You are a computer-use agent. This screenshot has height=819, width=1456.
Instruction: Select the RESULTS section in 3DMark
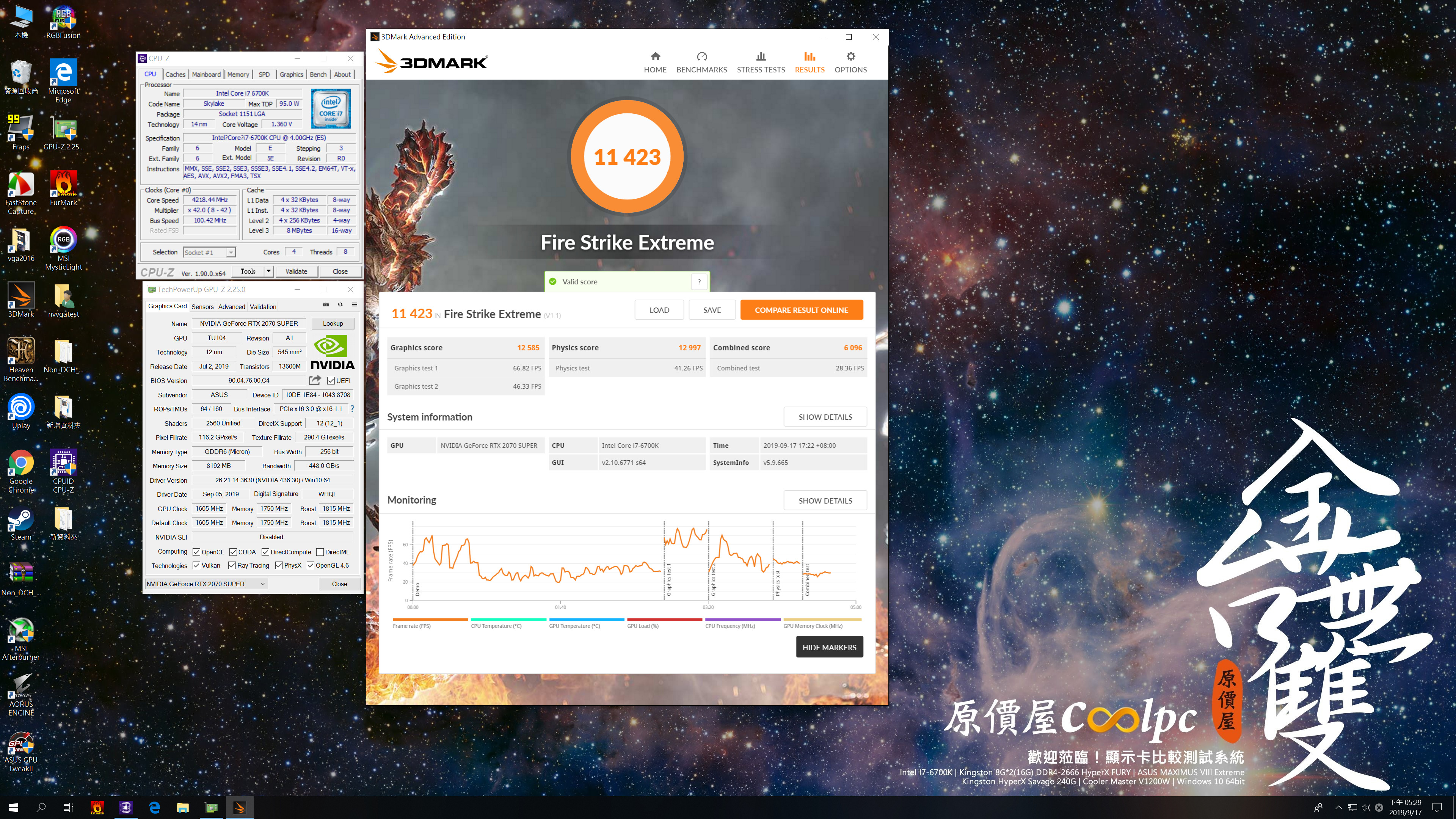click(810, 62)
